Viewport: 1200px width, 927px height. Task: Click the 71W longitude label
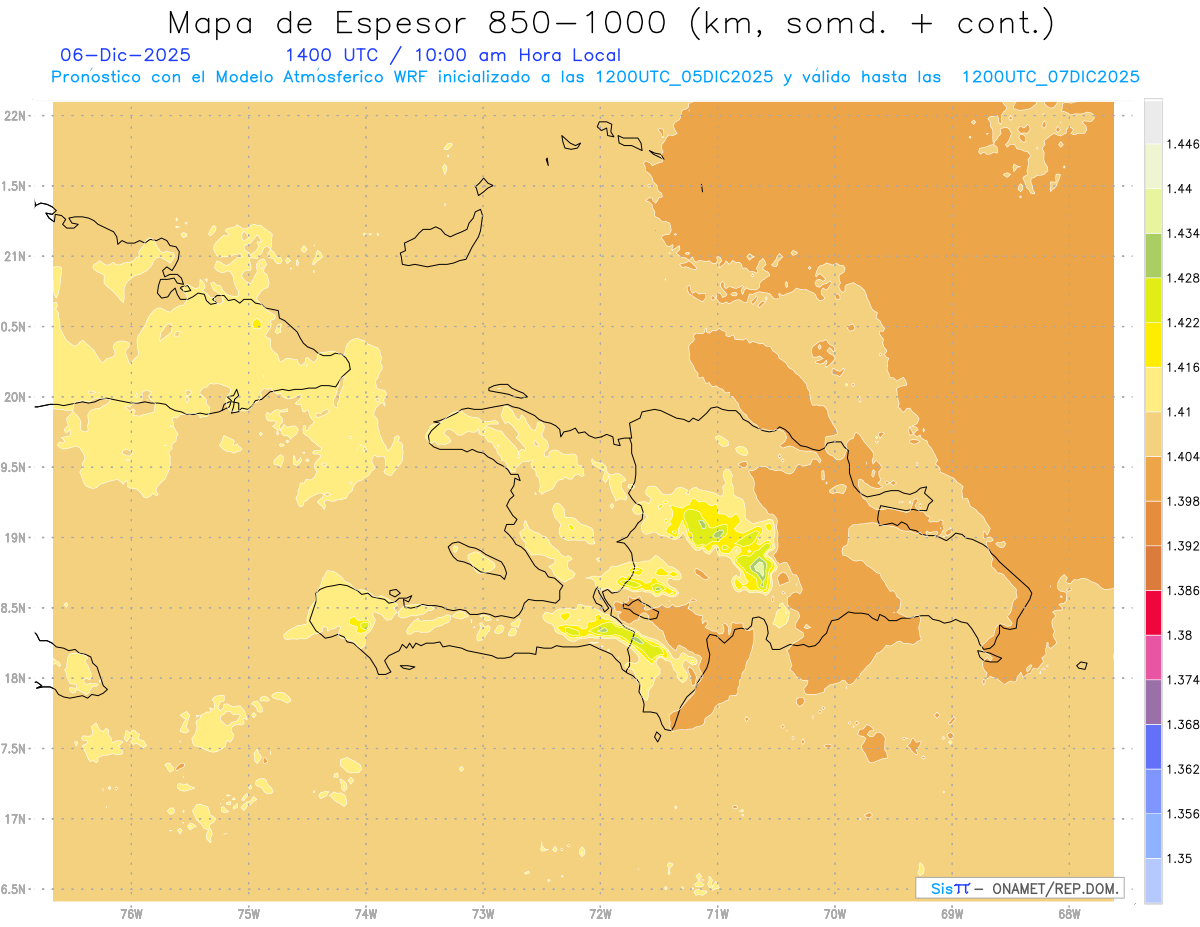(x=717, y=913)
